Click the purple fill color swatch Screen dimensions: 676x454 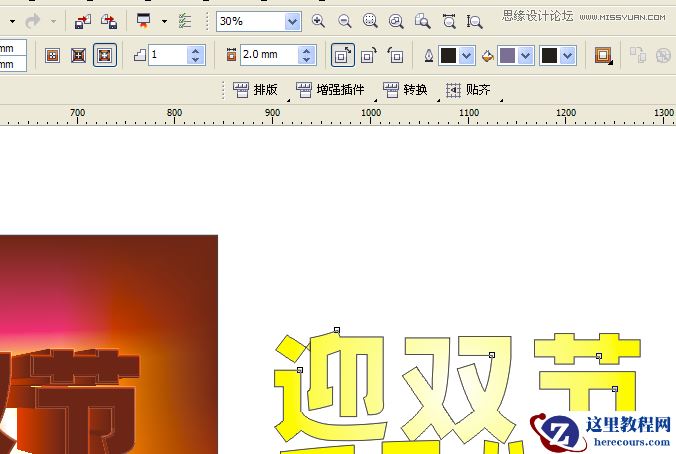[x=507, y=55]
